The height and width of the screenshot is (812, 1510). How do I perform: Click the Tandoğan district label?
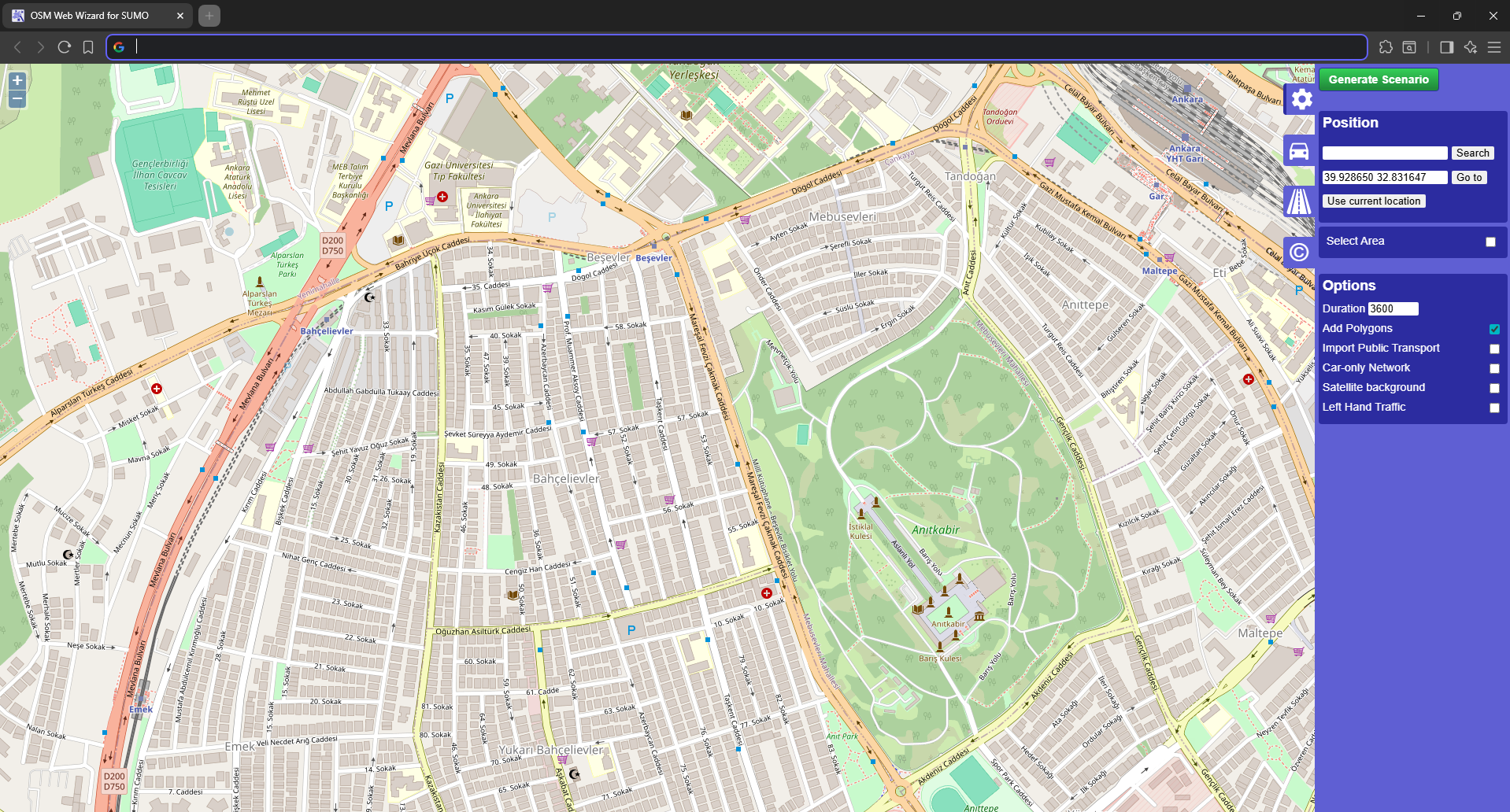click(970, 176)
